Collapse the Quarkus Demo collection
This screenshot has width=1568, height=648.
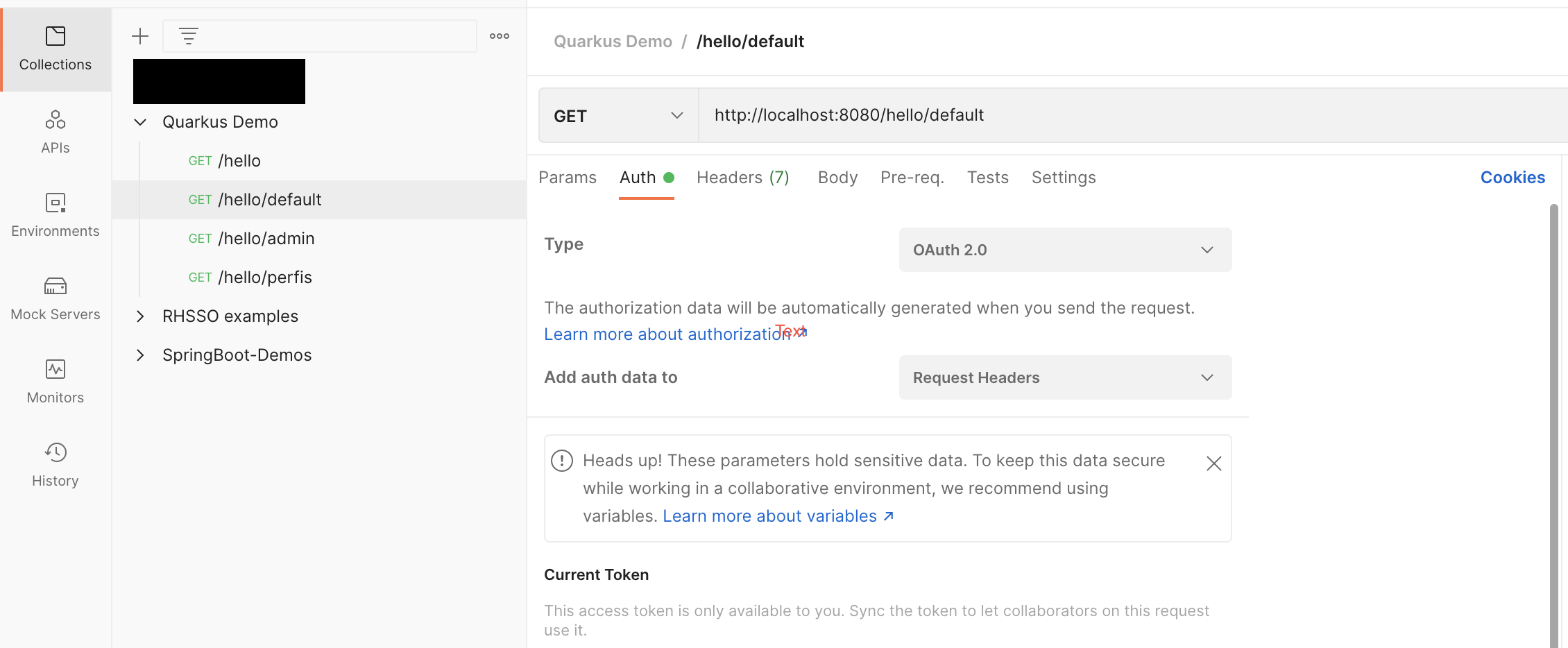coord(140,122)
